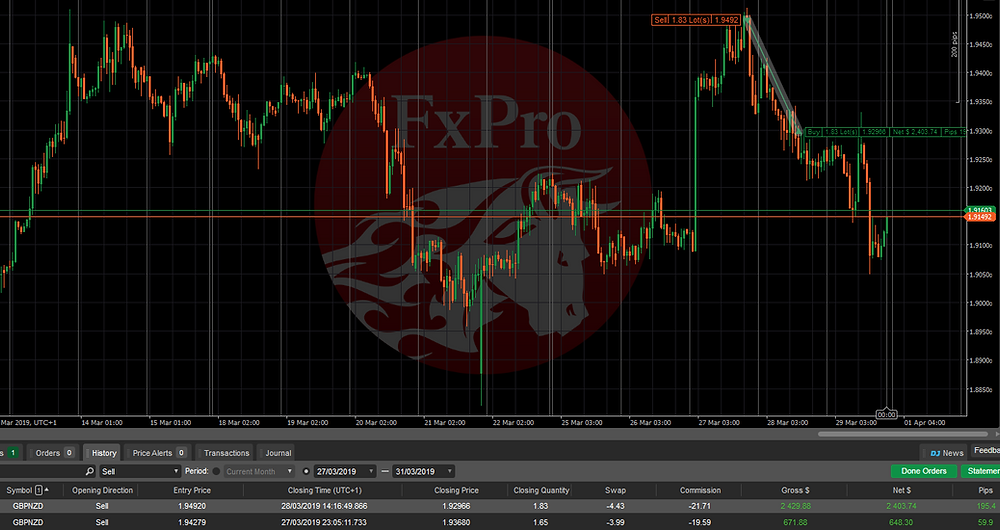Click closing quantity 1.65 cell

click(x=541, y=522)
